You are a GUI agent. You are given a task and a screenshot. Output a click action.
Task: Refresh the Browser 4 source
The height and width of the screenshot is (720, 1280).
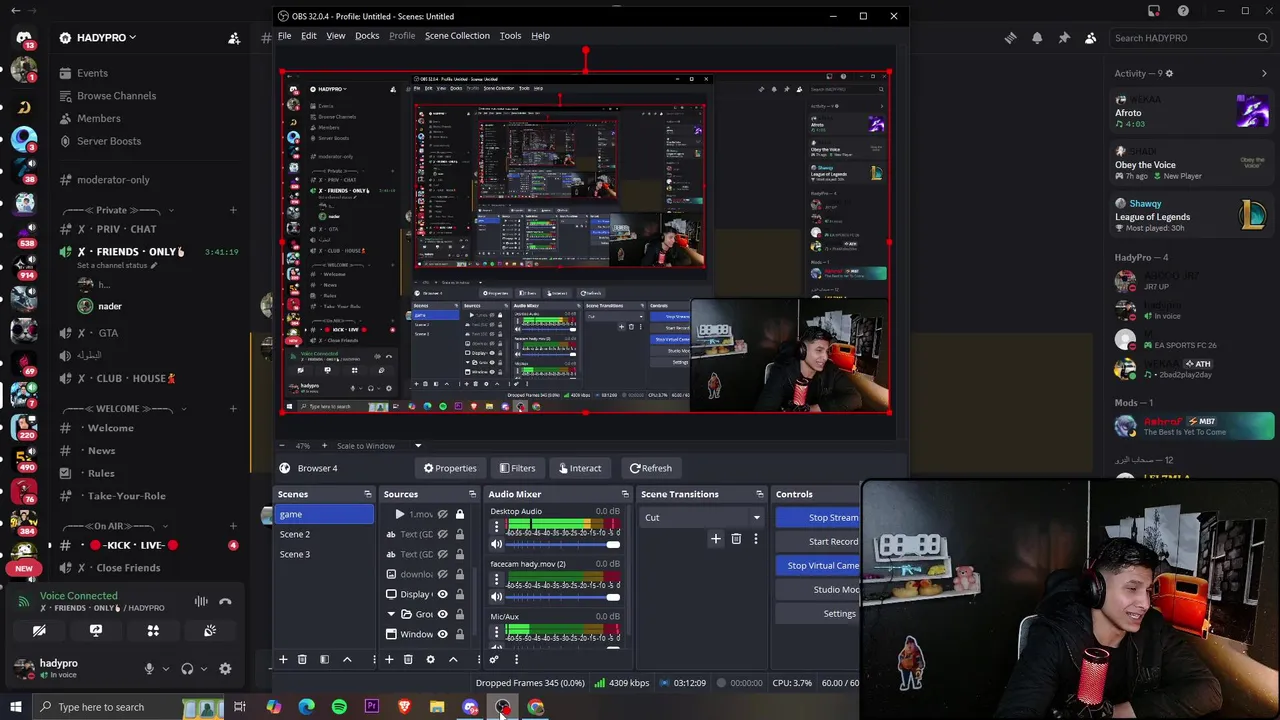650,468
